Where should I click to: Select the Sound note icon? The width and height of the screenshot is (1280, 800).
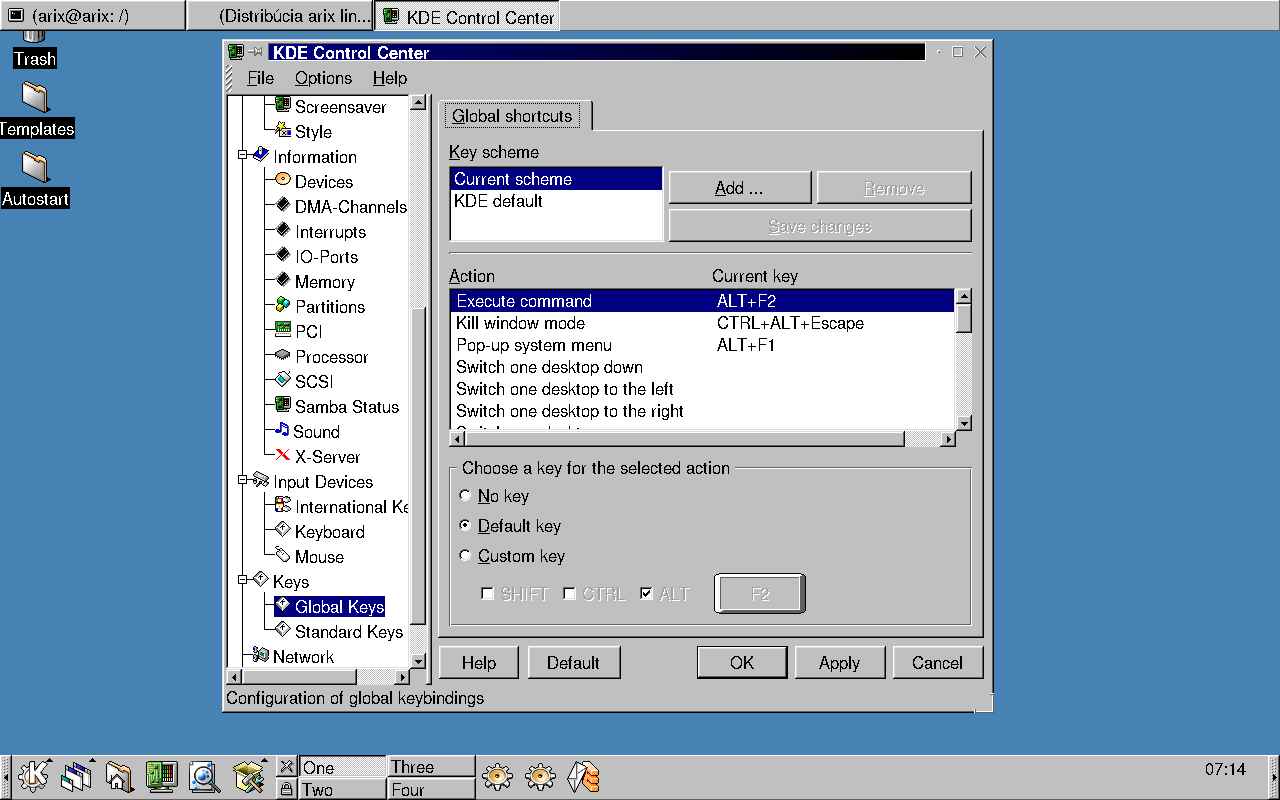pos(283,431)
